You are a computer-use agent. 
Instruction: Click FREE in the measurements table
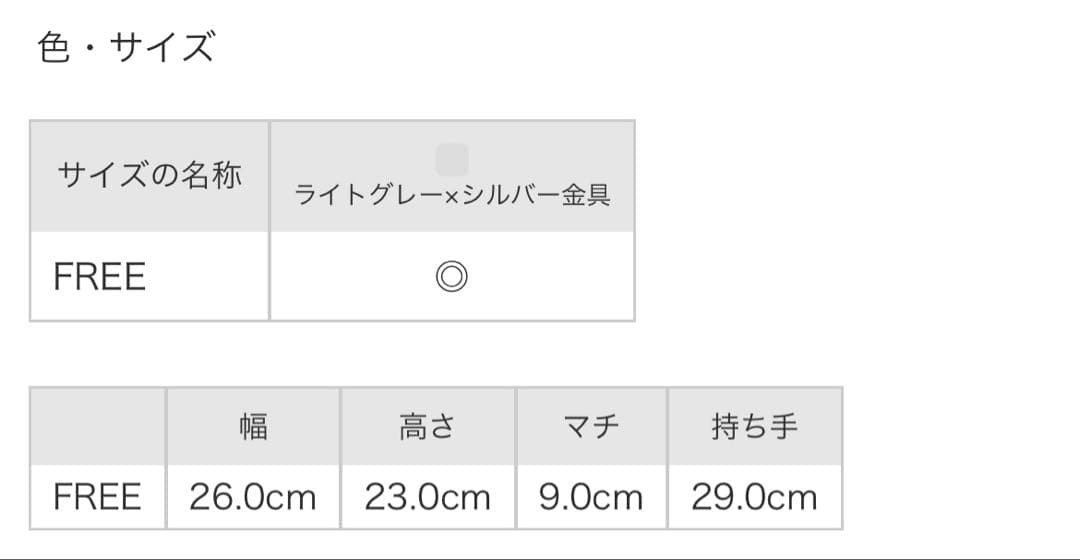click(98, 497)
